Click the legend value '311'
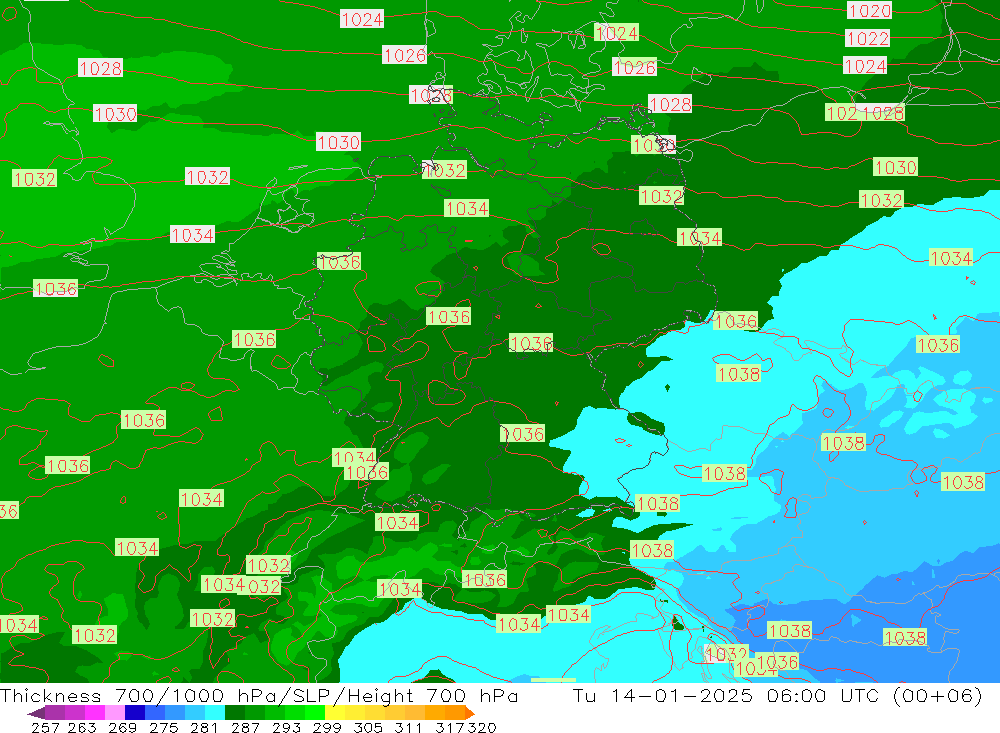 click(x=408, y=728)
